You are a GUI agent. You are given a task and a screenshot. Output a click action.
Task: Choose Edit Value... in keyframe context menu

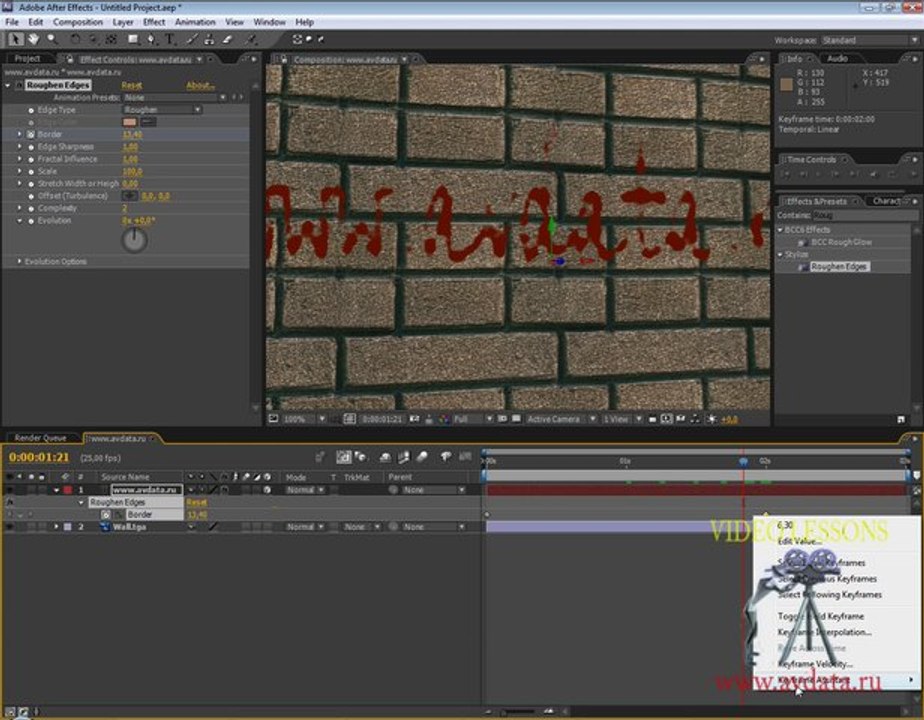point(799,541)
